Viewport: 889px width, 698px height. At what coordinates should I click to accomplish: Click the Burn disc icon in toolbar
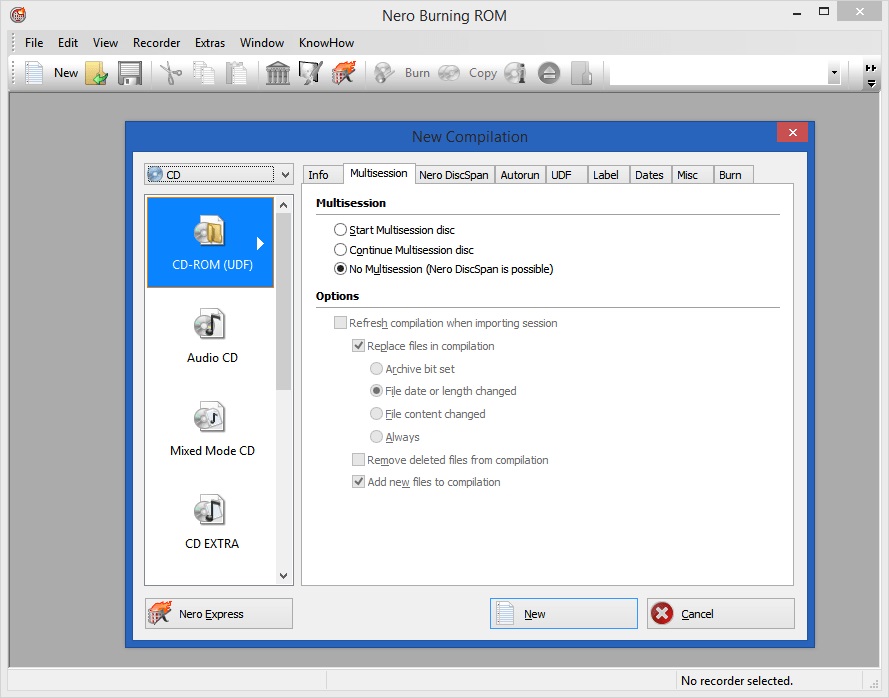(x=384, y=73)
